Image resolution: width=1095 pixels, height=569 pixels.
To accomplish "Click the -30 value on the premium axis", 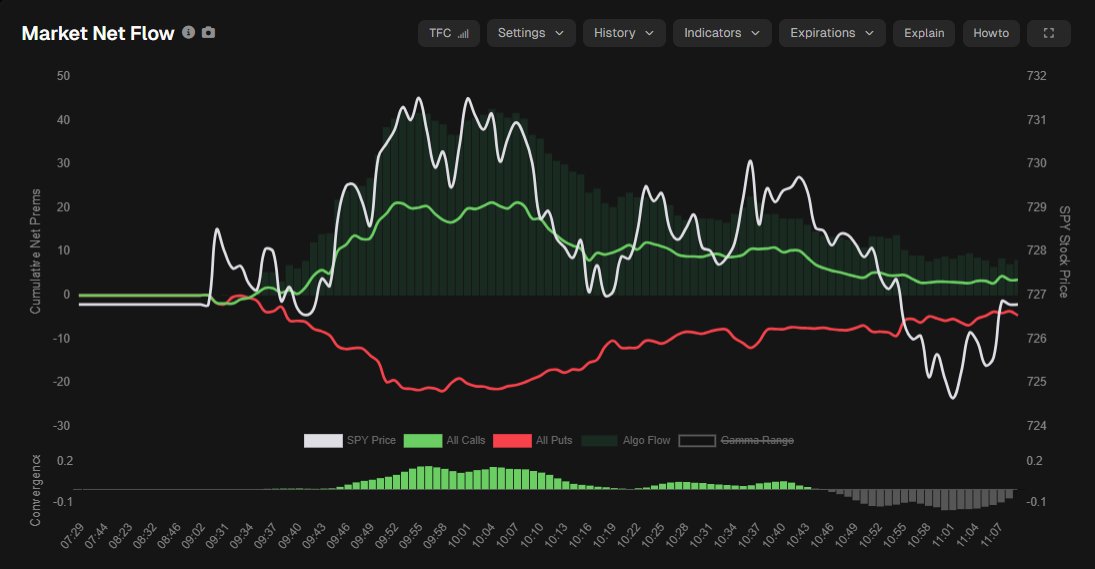I will coord(61,426).
